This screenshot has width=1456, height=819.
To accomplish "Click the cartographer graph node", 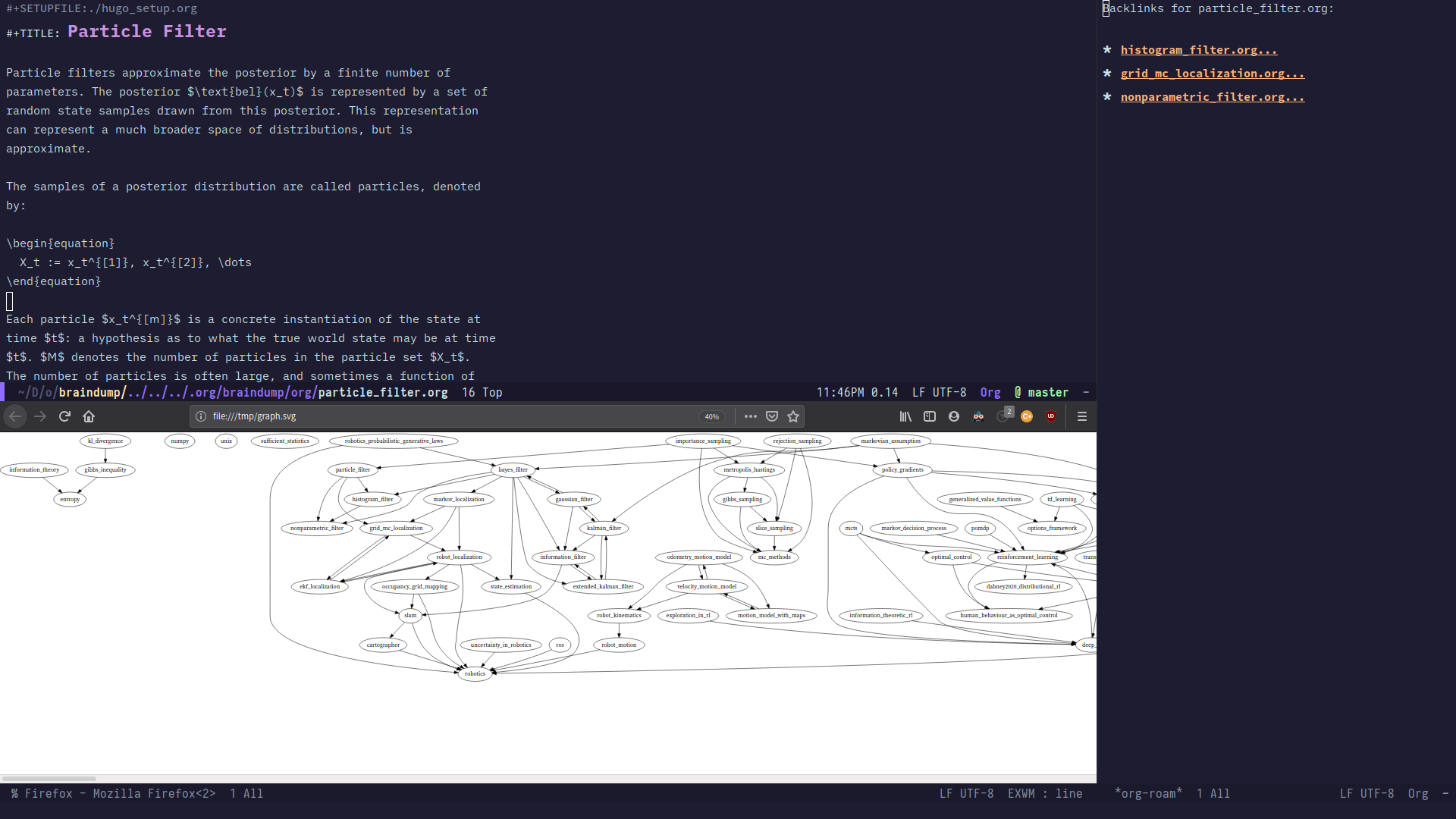I will click(x=383, y=645).
